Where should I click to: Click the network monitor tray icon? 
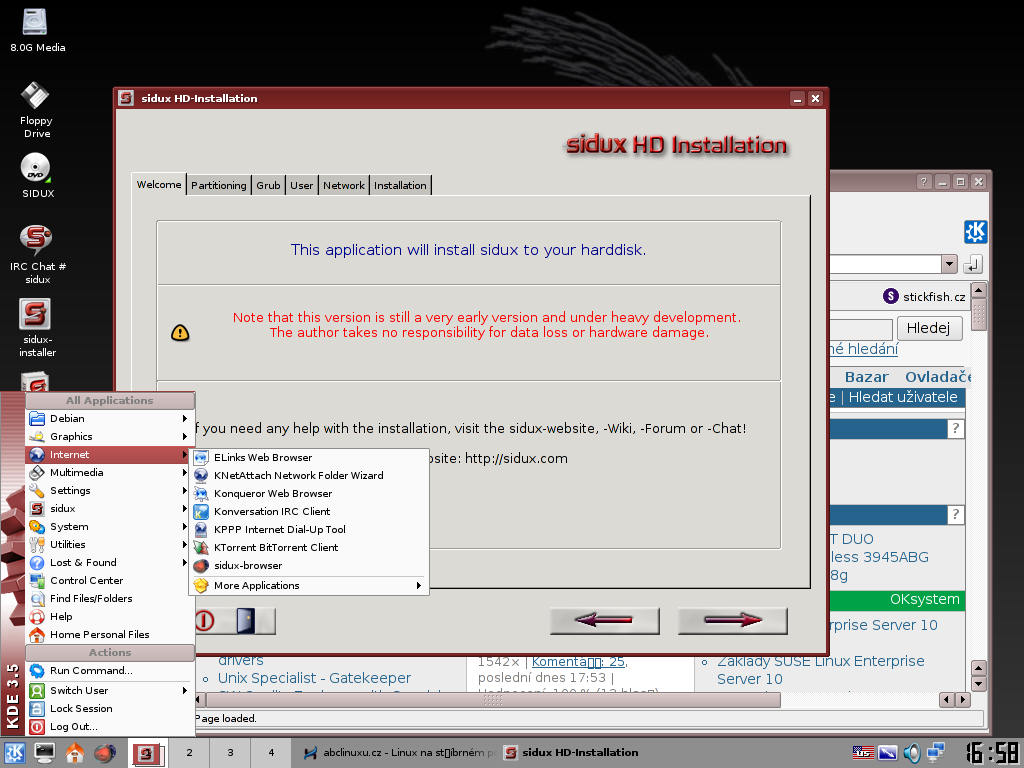(x=935, y=753)
